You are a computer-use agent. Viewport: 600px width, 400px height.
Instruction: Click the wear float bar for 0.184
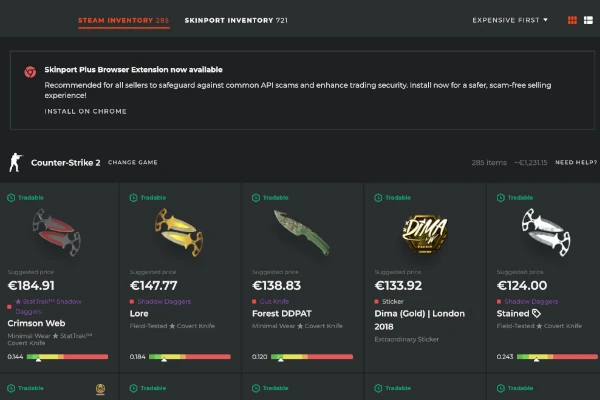pyautogui.click(x=190, y=357)
